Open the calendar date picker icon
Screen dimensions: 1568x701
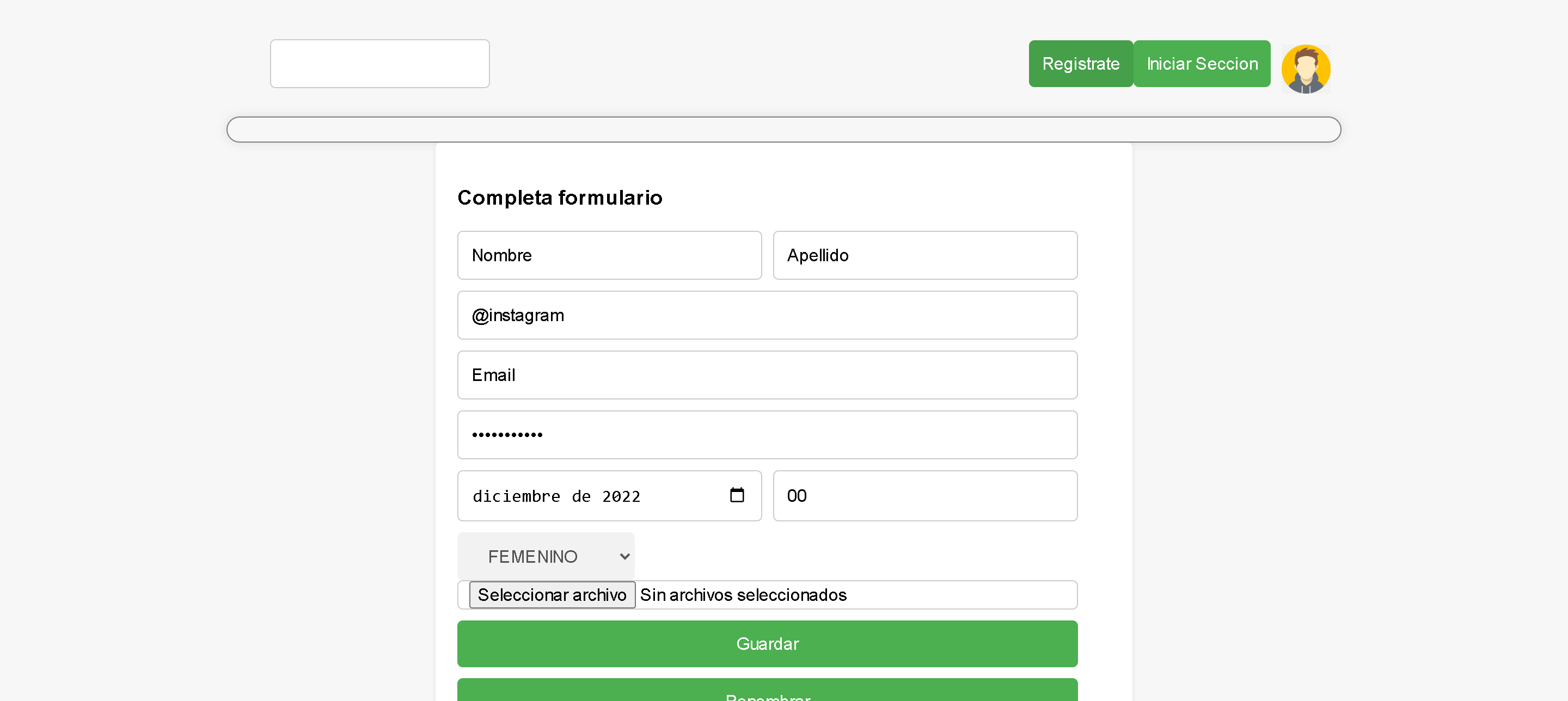pos(737,495)
